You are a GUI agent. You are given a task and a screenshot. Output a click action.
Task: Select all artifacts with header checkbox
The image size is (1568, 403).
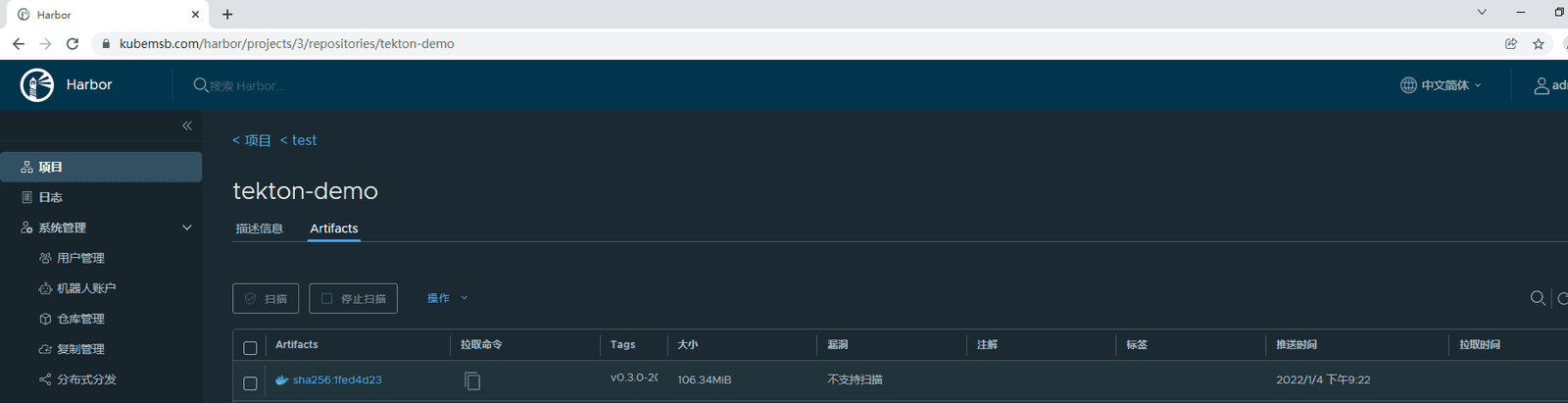click(250, 347)
